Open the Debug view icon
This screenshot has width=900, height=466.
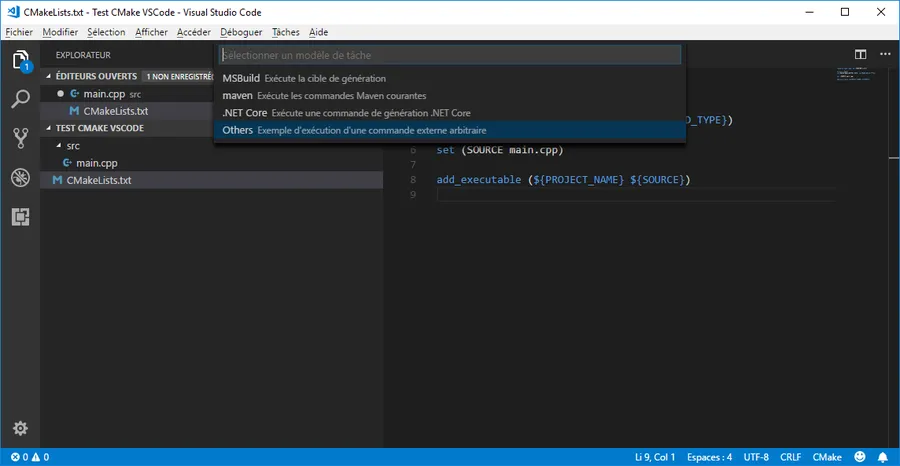[x=20, y=178]
